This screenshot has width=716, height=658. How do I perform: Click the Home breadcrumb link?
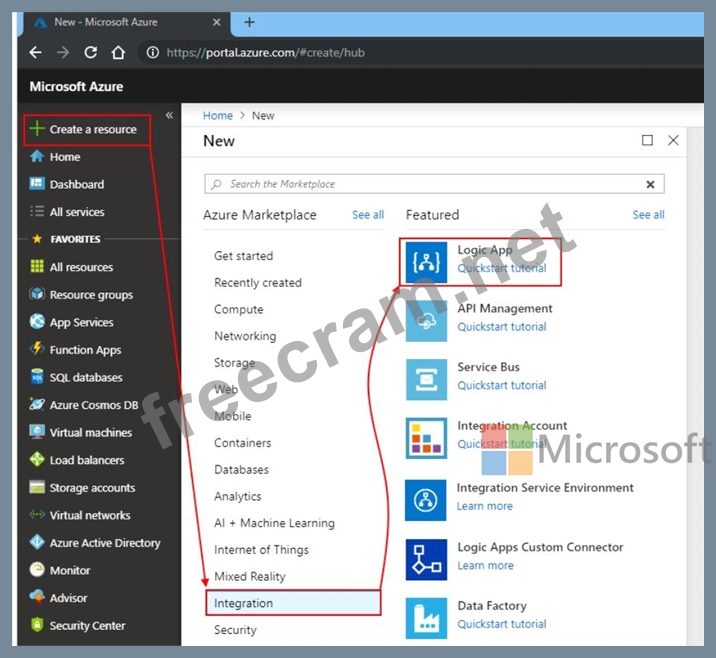[x=218, y=116]
